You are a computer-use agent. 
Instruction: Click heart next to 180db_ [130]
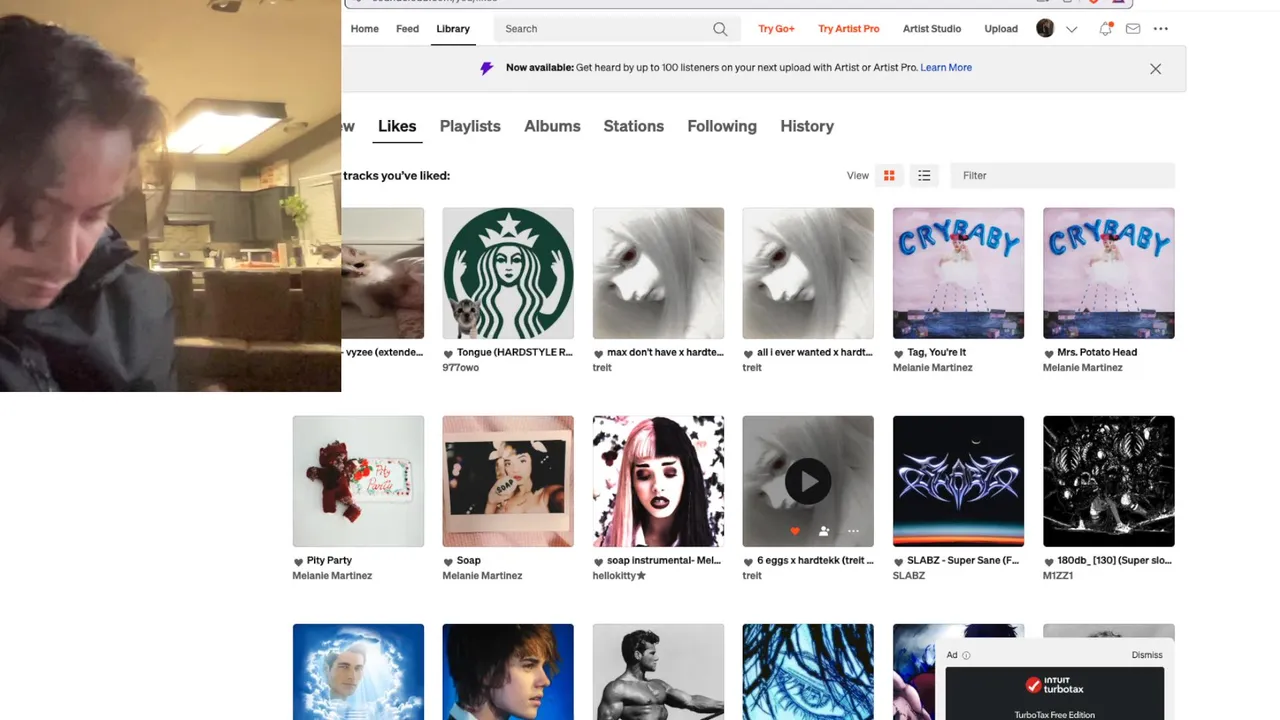pos(1048,562)
